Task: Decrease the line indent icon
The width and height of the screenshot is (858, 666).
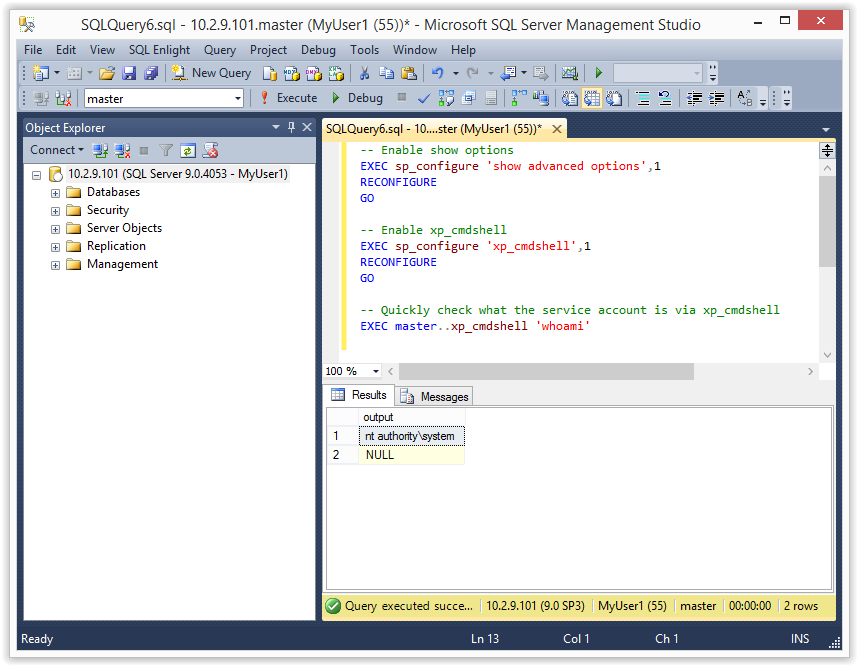Action: coord(694,99)
